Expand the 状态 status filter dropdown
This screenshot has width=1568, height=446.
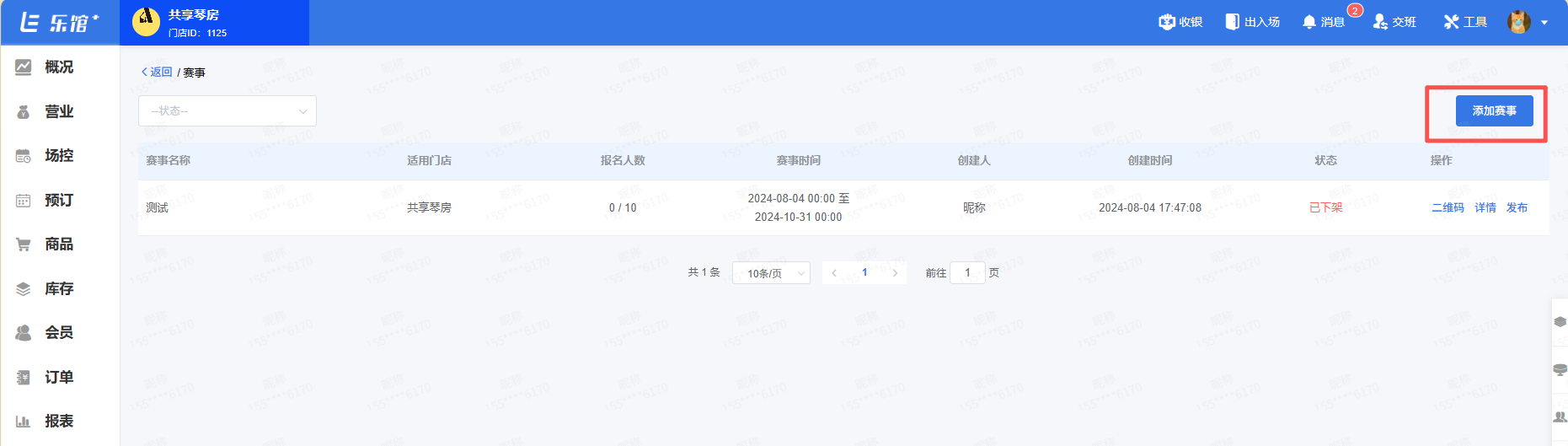(227, 111)
